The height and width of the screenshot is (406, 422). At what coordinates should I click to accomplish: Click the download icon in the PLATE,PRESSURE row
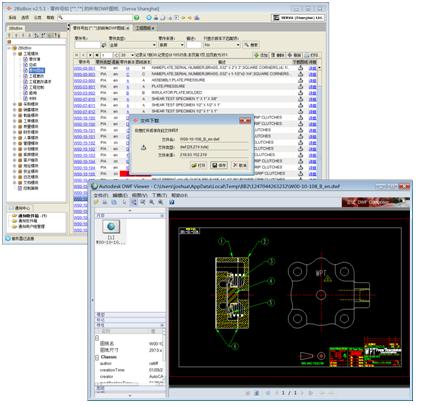point(300,87)
